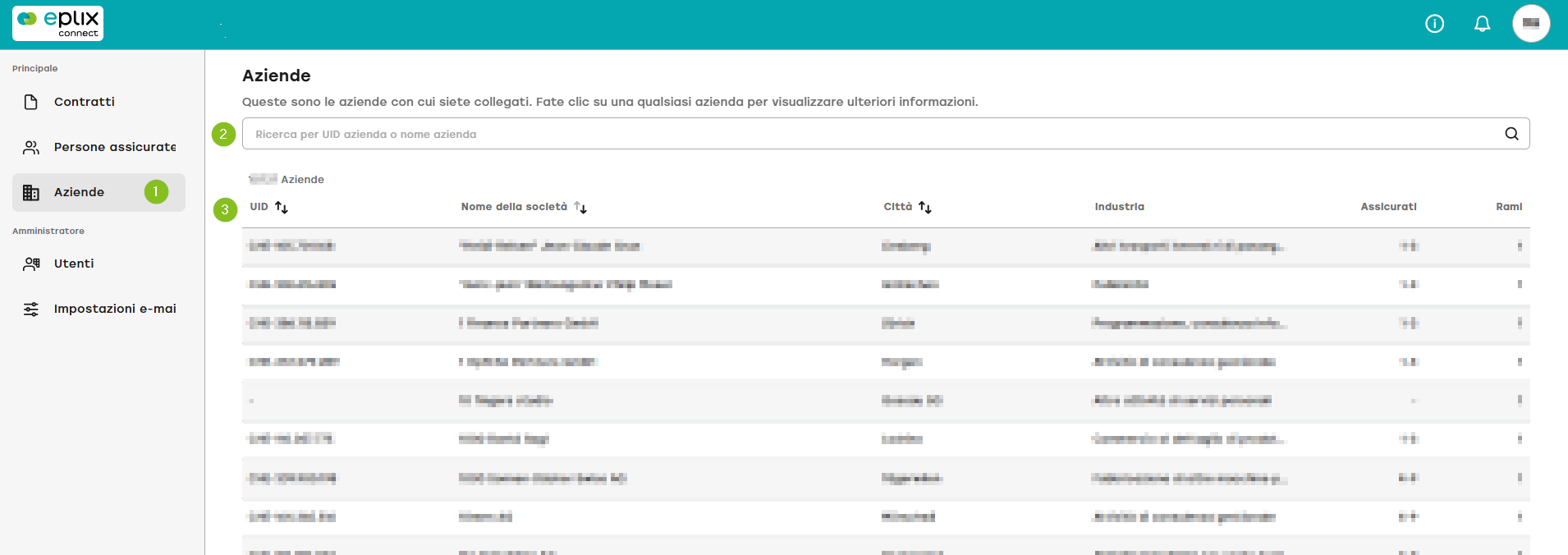Focus the UID or company name search field
The height and width of the screenshot is (555, 1568).
[886, 134]
